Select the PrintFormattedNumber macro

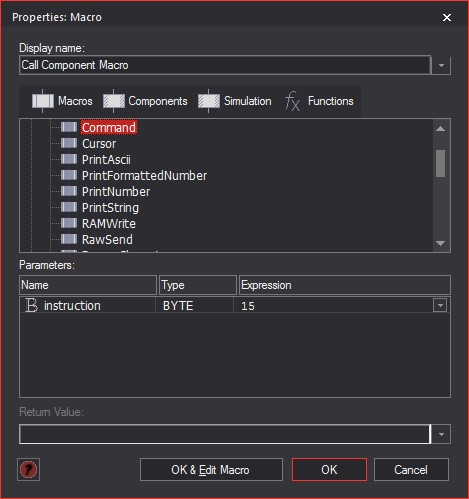tap(144, 176)
